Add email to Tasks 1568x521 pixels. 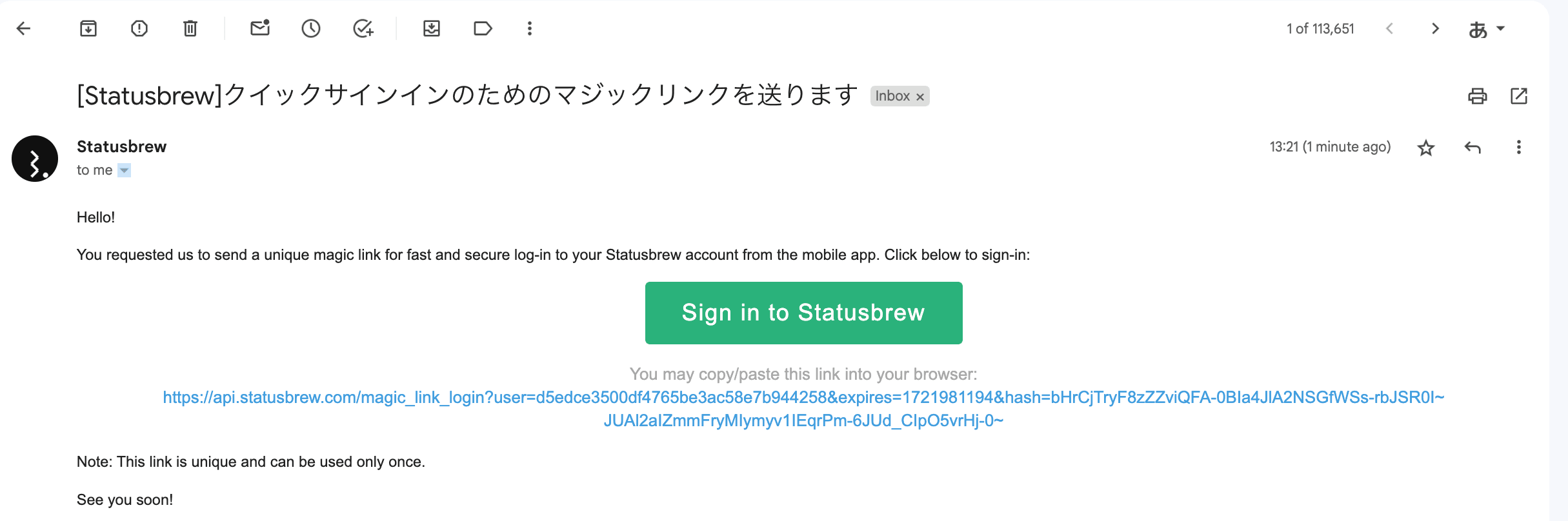[x=363, y=28]
